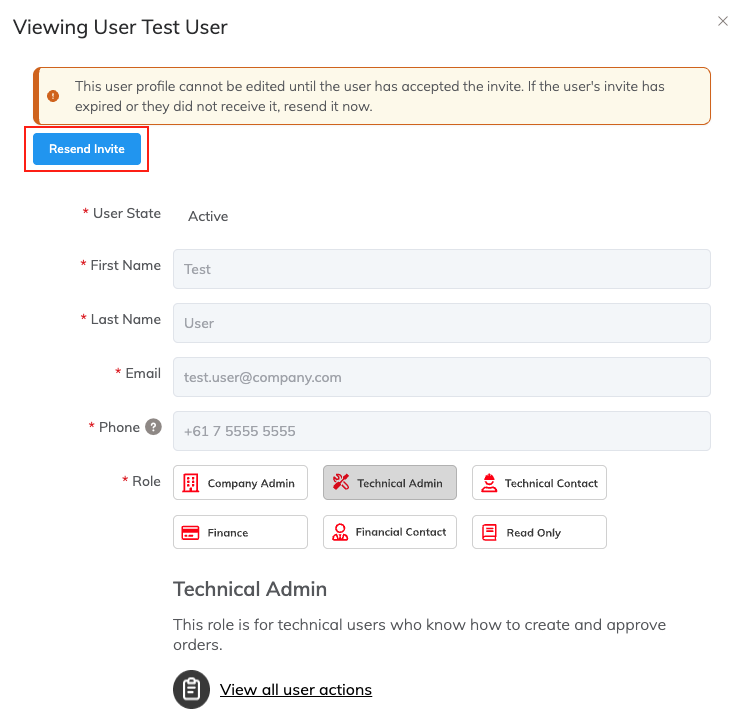Image resolution: width=744 pixels, height=728 pixels.
Task: Close the Viewing User dialog
Action: click(x=723, y=21)
